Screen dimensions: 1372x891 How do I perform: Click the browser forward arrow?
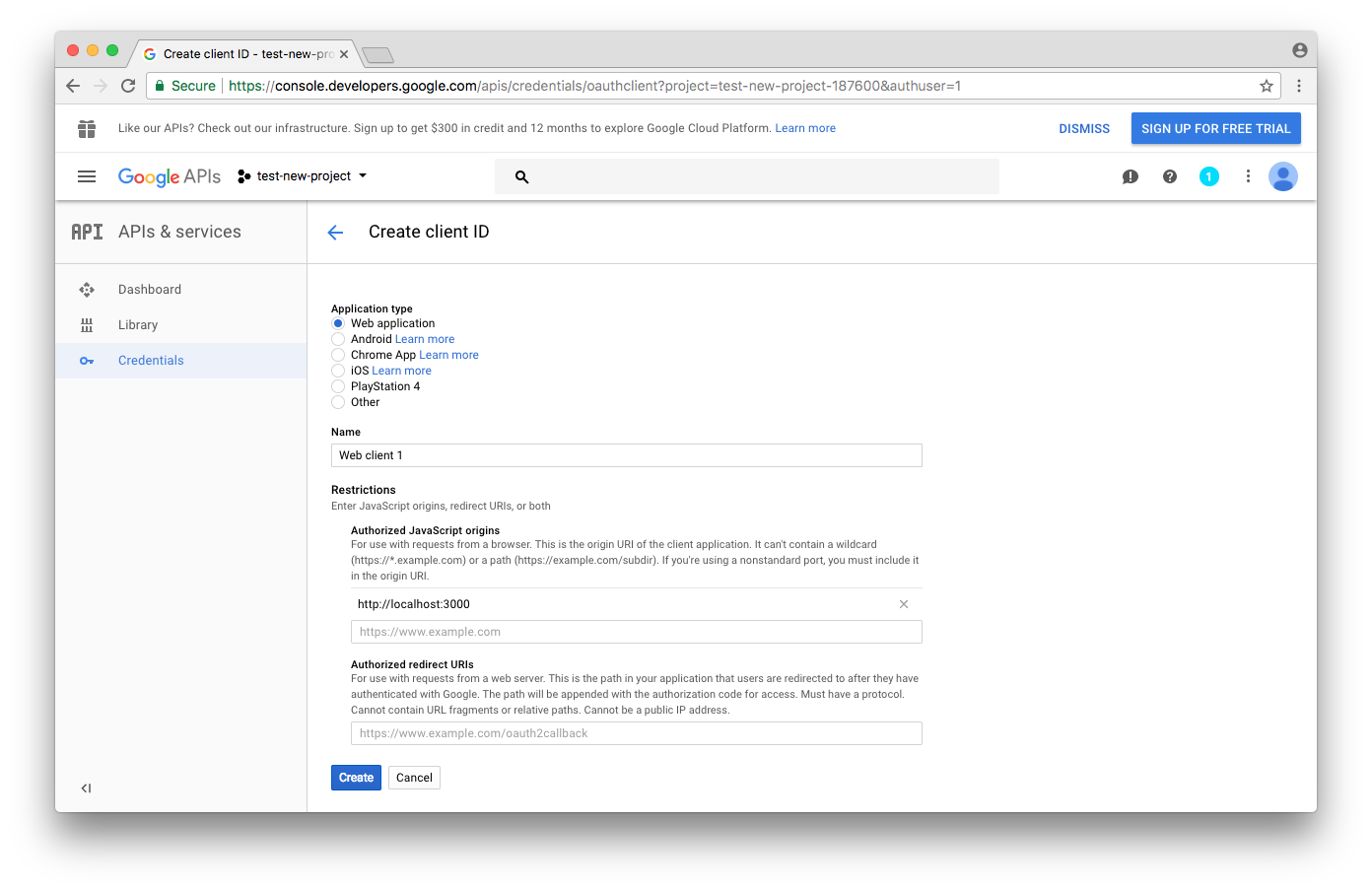click(x=101, y=86)
